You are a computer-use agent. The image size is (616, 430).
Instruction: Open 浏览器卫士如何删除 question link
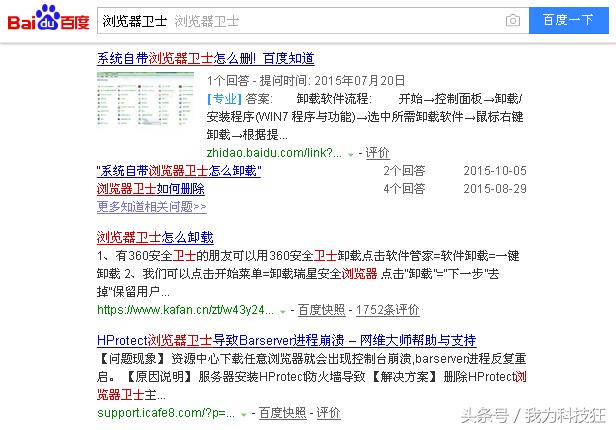click(x=150, y=189)
